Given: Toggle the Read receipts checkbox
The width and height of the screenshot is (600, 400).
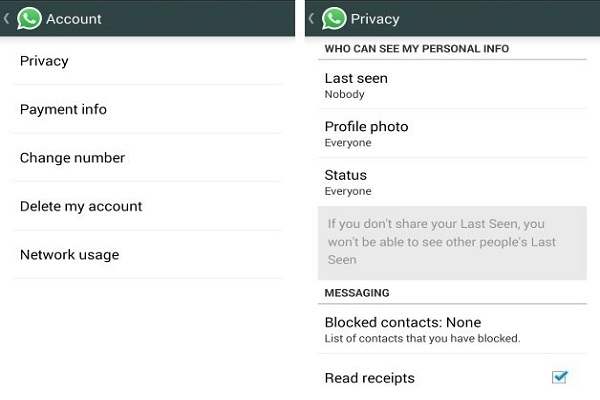Looking at the screenshot, I should (559, 377).
